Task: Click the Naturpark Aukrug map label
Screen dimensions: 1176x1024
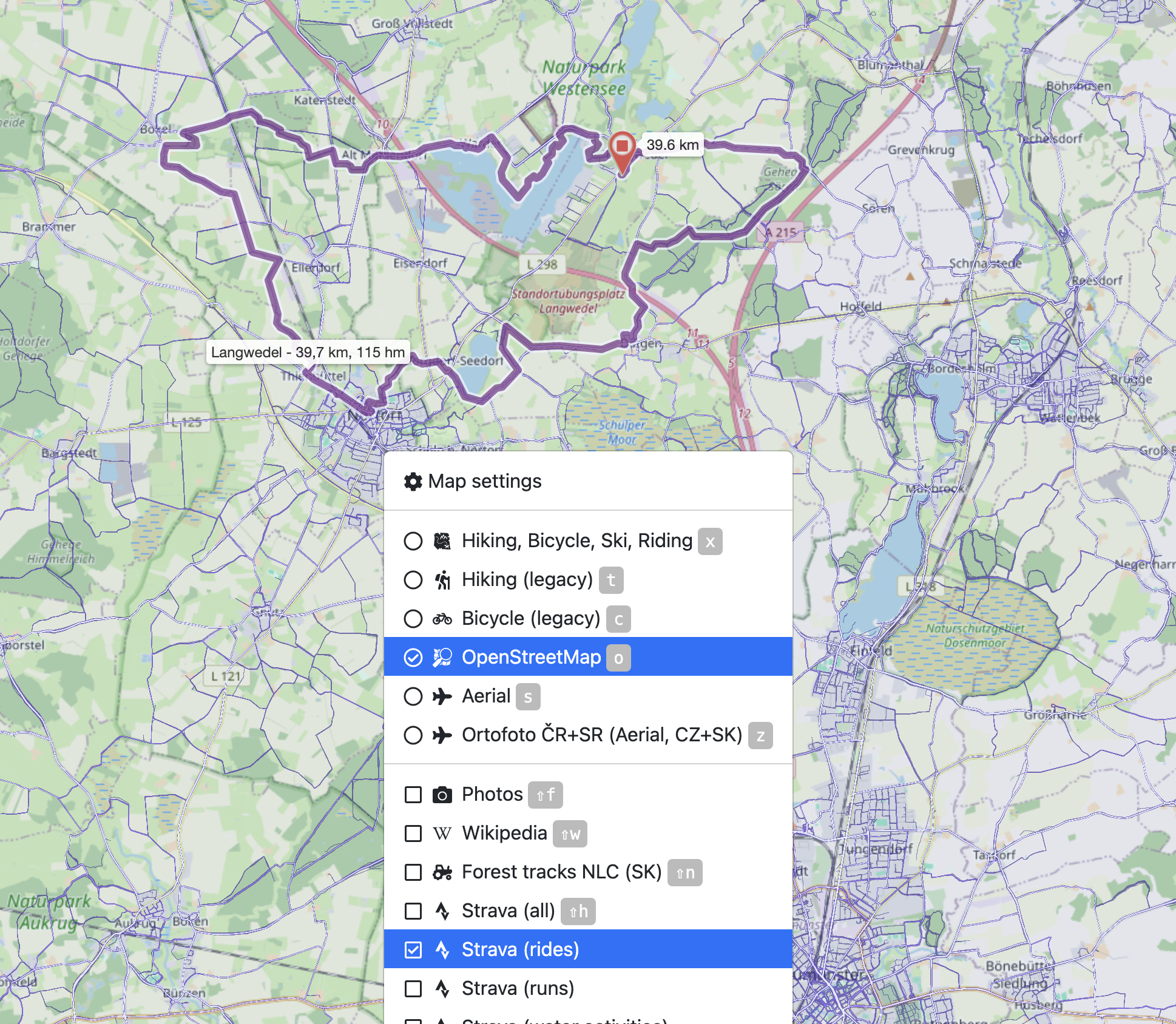Action: [x=49, y=912]
